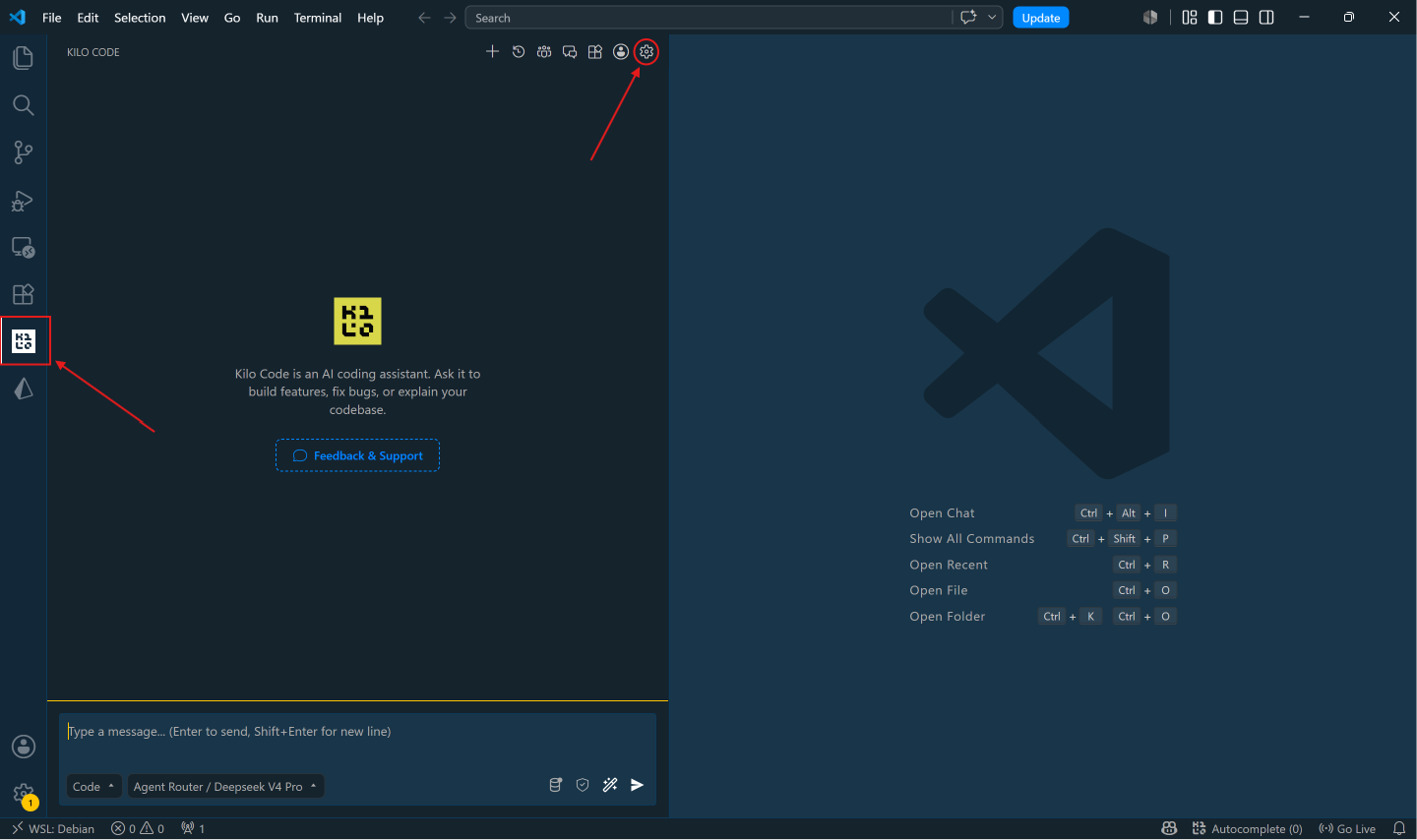Open the Selection menu
Screen dimensions: 1417x840
(x=140, y=18)
